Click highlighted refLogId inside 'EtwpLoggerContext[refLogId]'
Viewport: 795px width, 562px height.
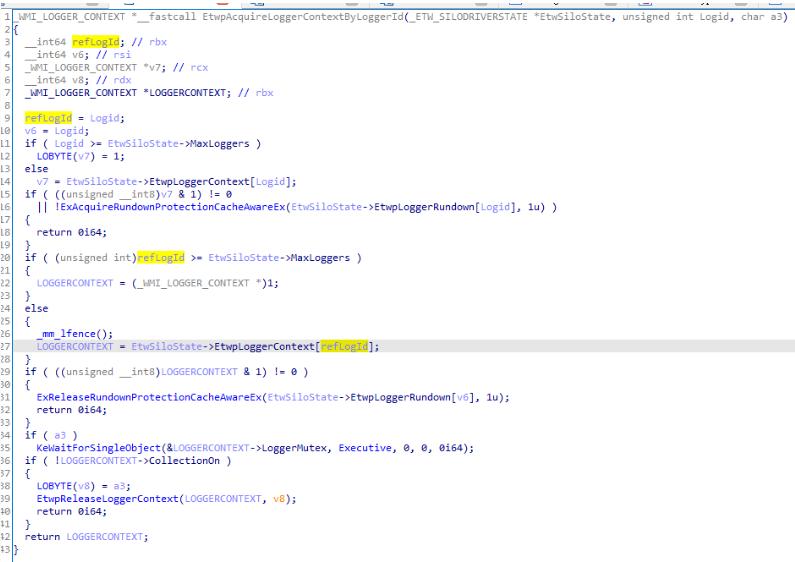click(344, 346)
